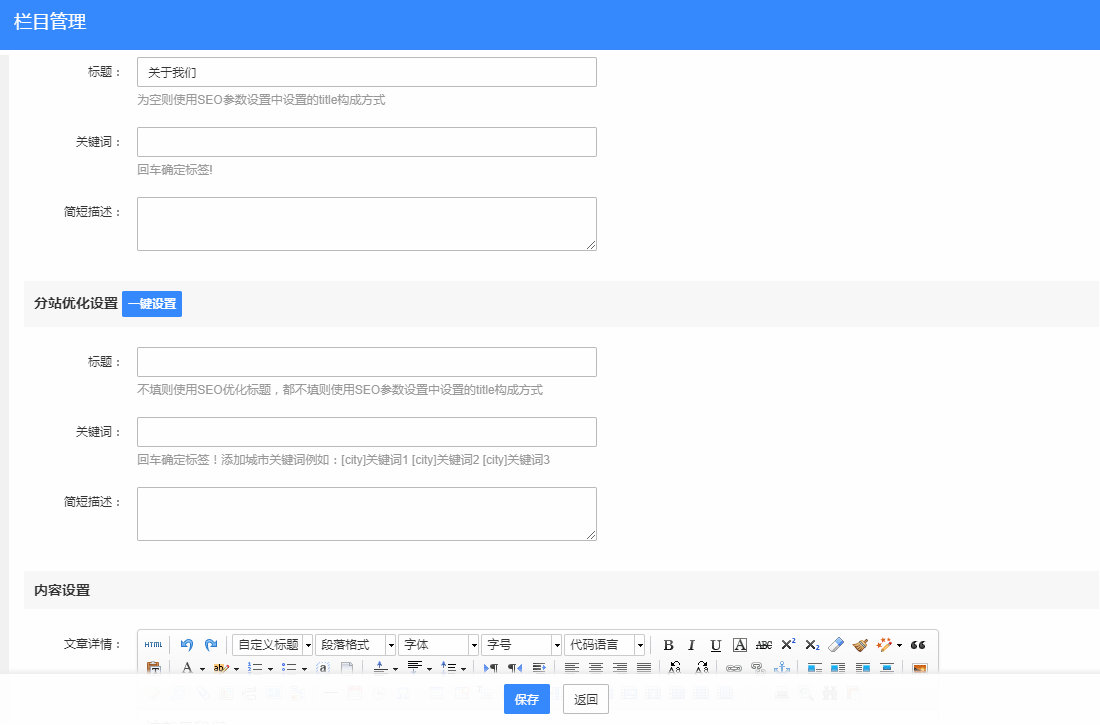Expand the highlight color picker arrow
The height and width of the screenshot is (725, 1100).
pyautogui.click(x=236, y=668)
